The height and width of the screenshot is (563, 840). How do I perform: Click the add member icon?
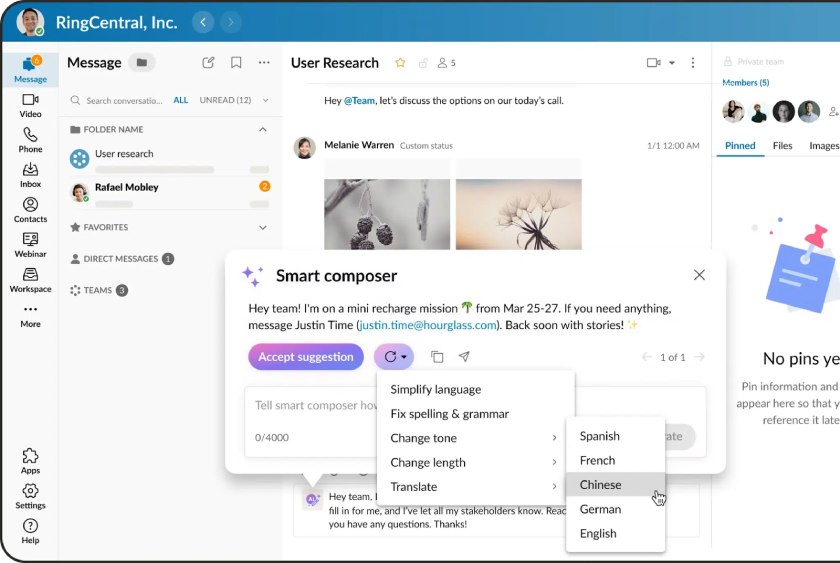point(833,111)
